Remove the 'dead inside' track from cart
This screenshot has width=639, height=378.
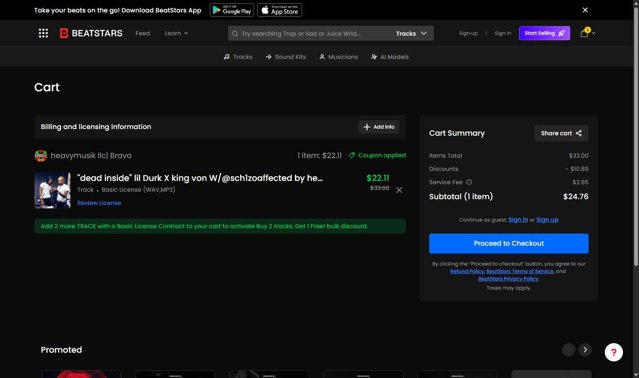pyautogui.click(x=399, y=190)
